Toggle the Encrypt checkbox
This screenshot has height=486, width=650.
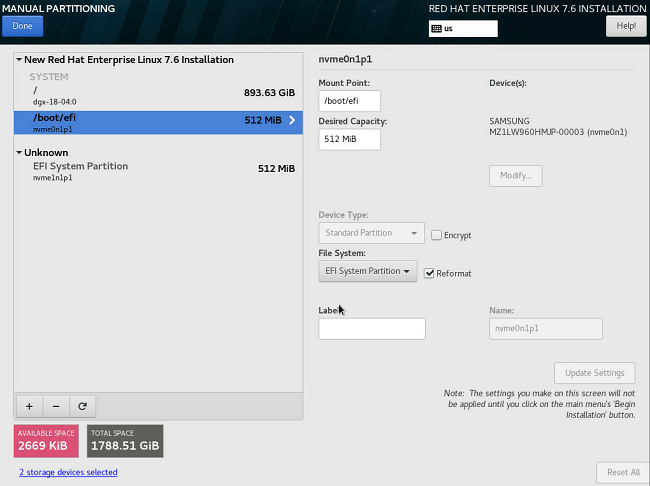click(436, 235)
